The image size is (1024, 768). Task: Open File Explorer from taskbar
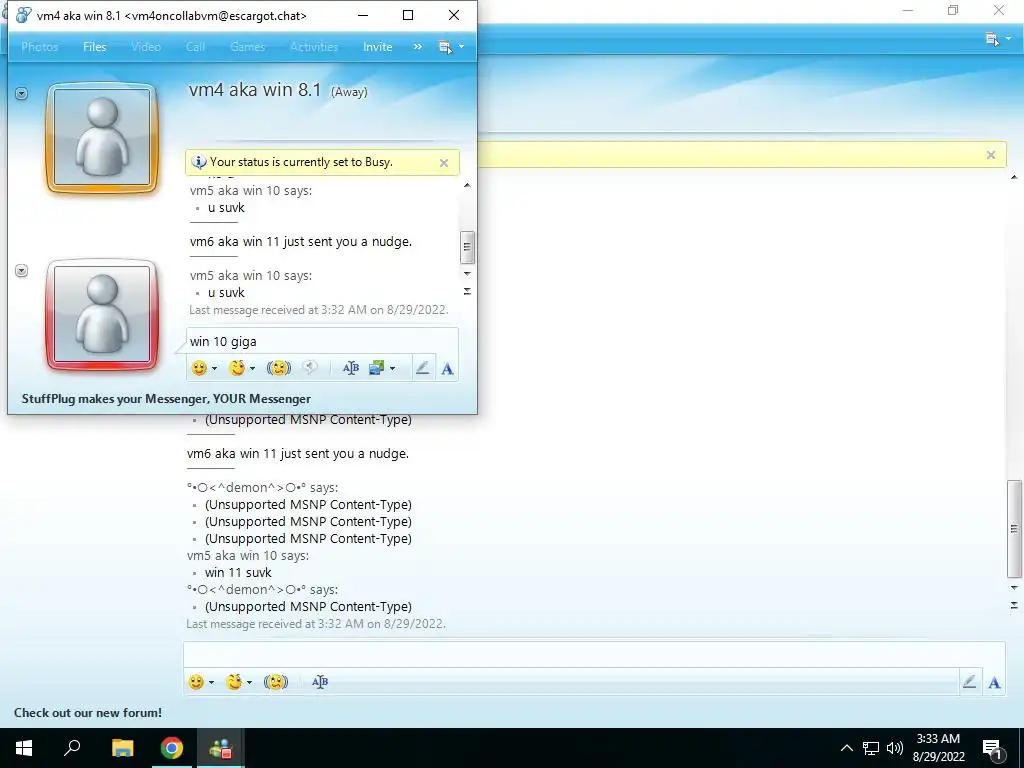coord(122,748)
